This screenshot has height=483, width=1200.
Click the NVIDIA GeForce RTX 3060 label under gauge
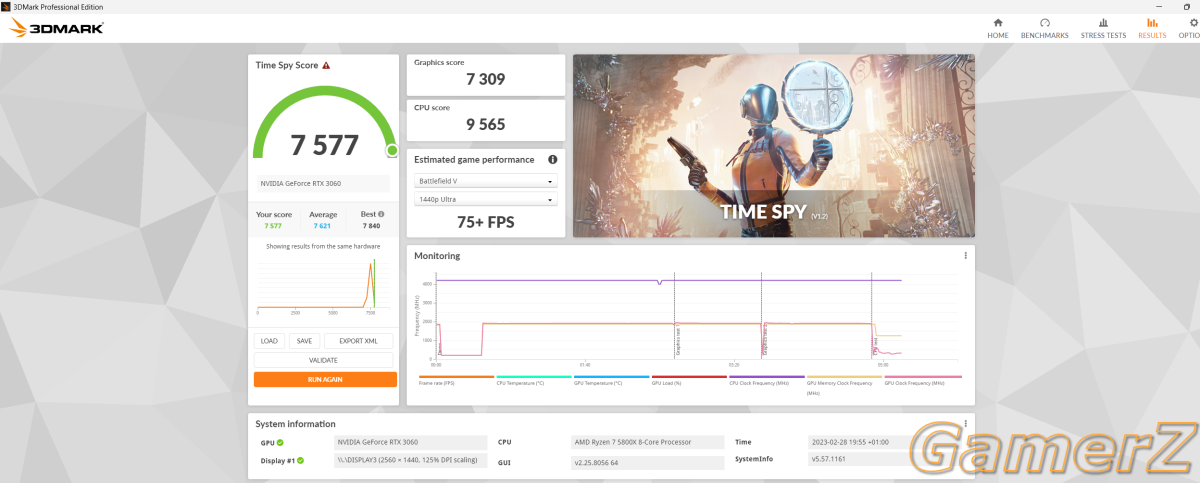(323, 184)
